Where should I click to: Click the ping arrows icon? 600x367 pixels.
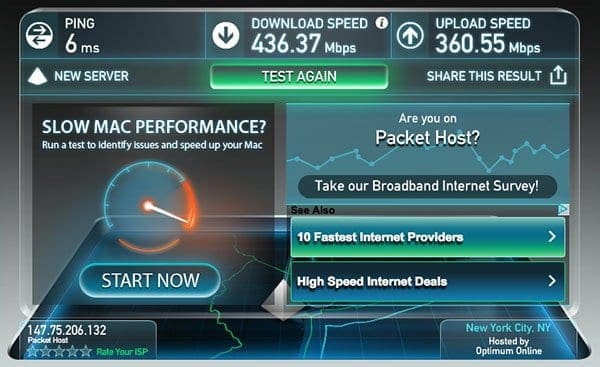tap(39, 35)
